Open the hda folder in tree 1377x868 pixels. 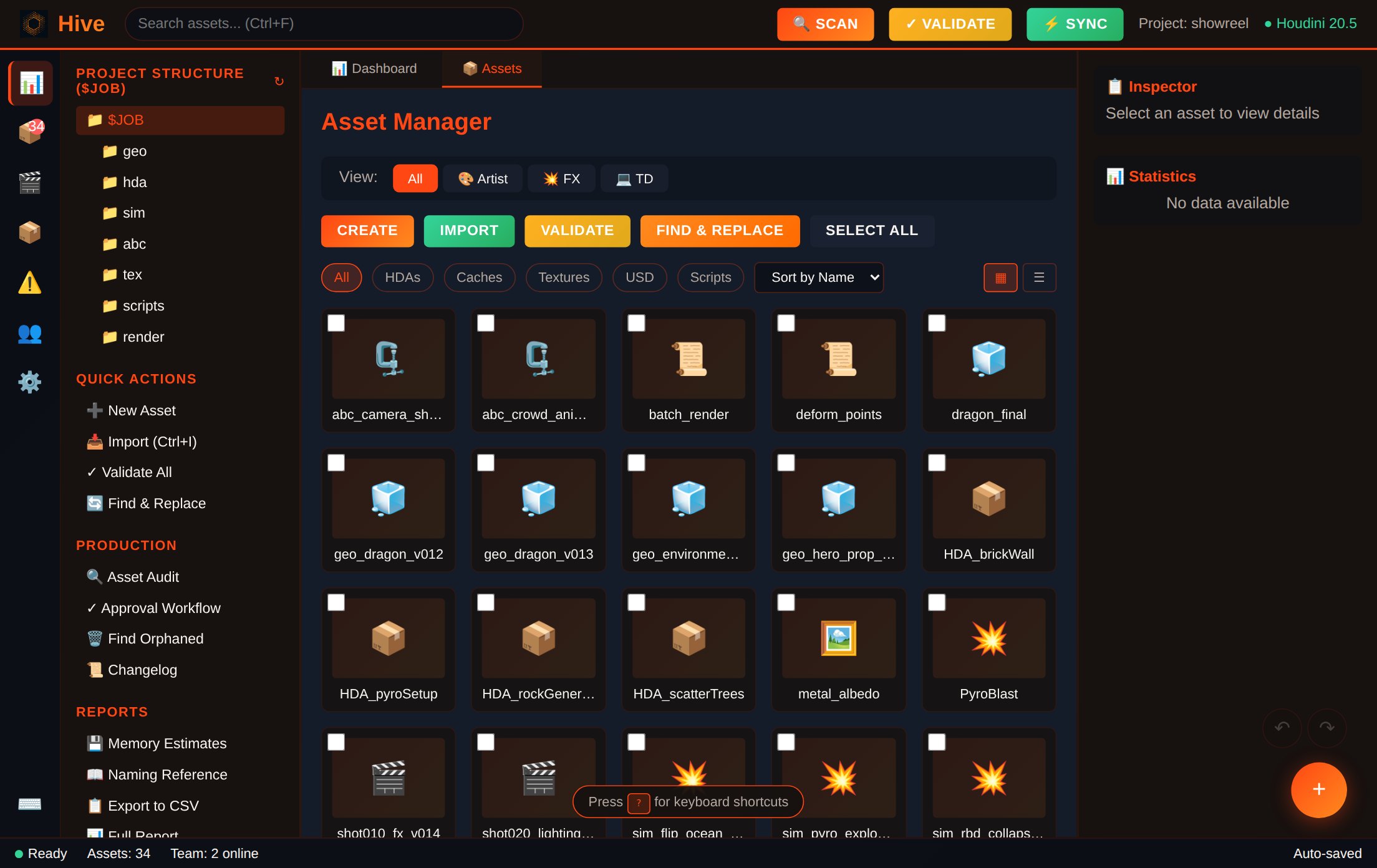click(x=186, y=182)
